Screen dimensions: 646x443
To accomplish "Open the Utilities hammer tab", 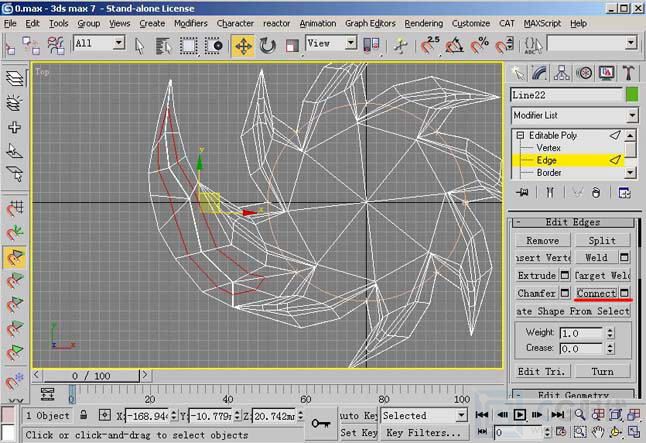I will [x=628, y=73].
